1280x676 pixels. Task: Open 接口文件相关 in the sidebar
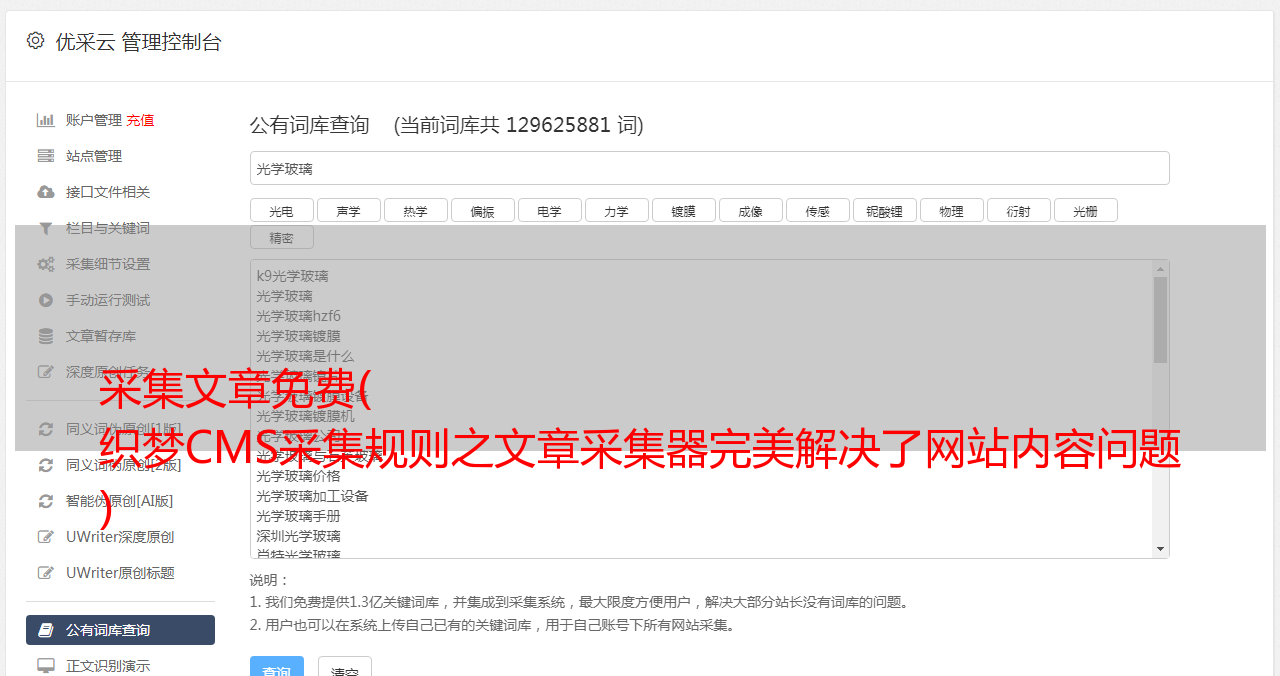(x=108, y=192)
